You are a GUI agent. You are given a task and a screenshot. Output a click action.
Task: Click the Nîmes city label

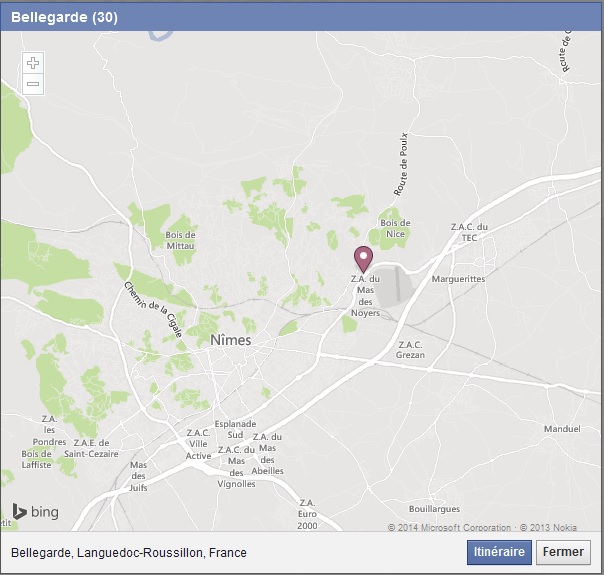(231, 340)
